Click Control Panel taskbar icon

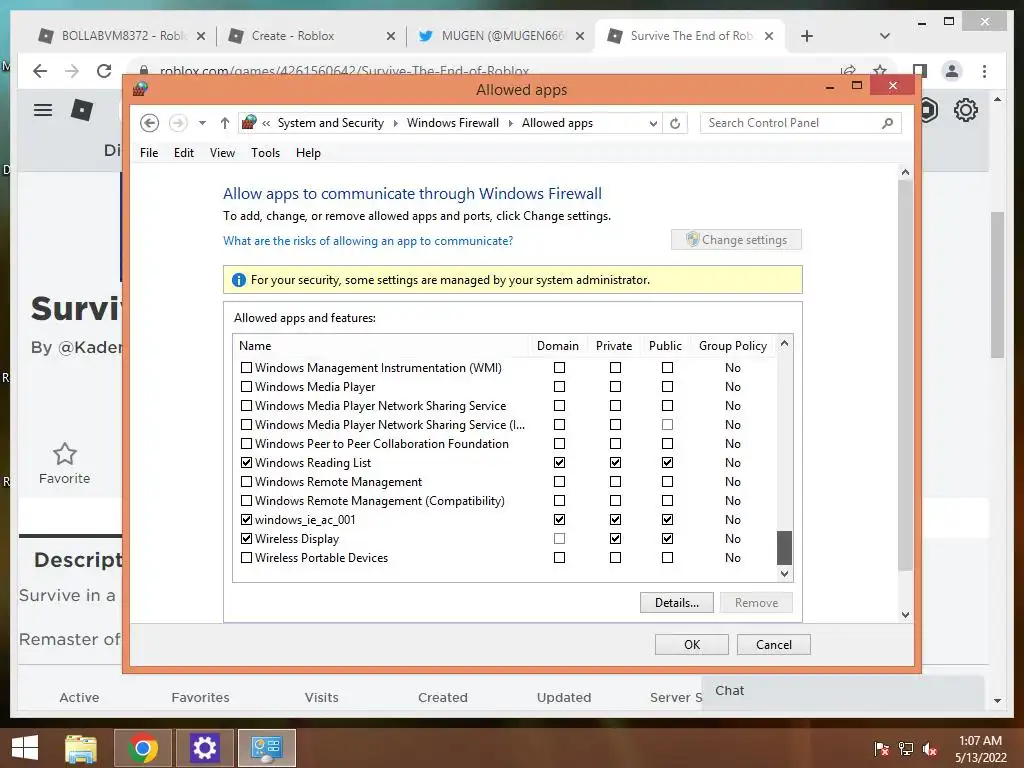pos(266,748)
